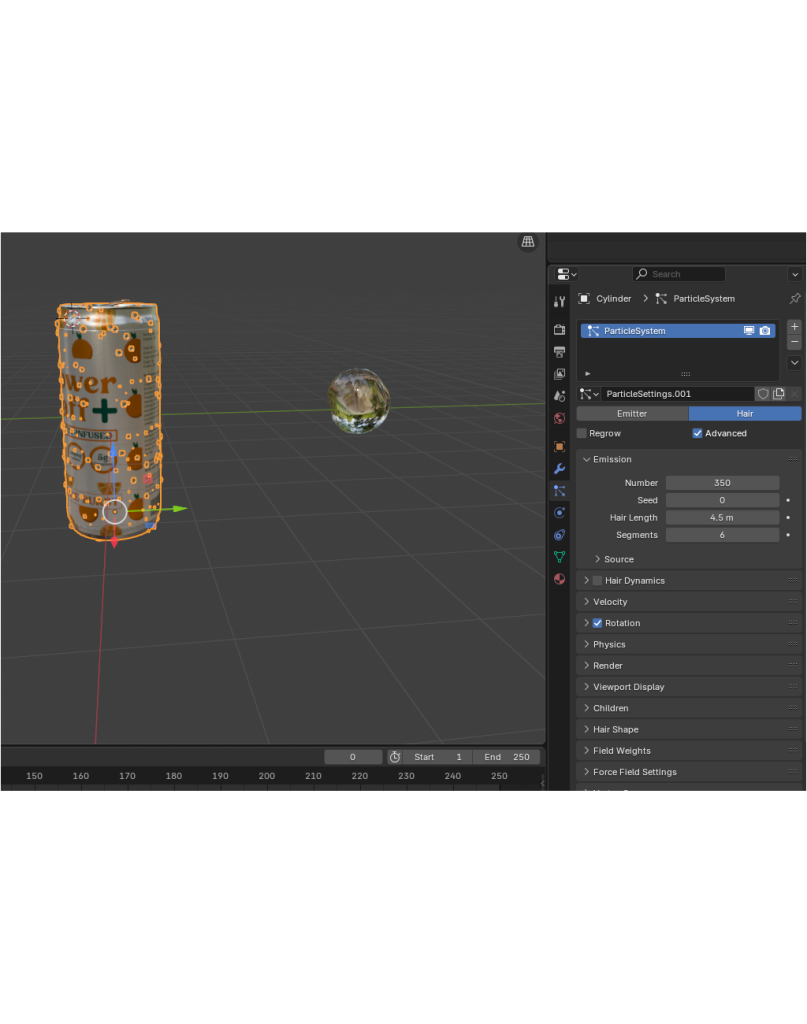807x1024 pixels.
Task: Collapse the Emission panel
Action: (612, 459)
